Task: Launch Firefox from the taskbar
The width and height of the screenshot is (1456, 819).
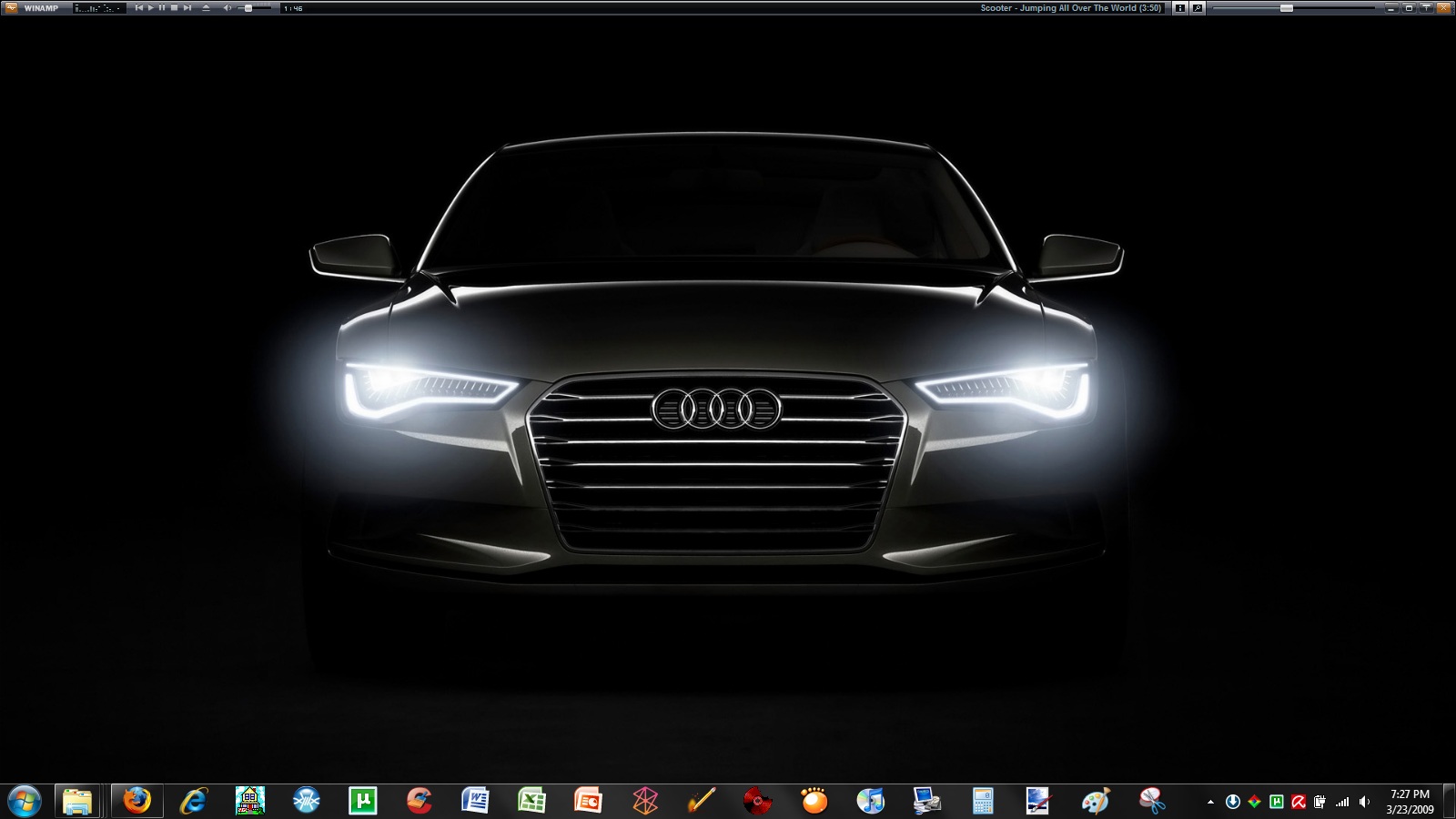Action: 136,801
